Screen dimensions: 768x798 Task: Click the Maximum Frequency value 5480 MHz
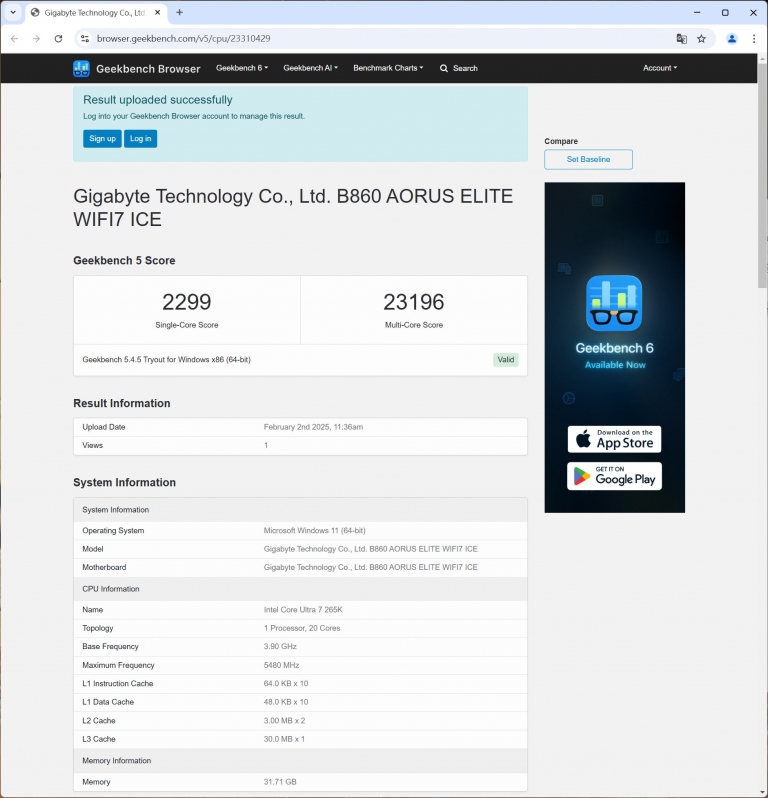pyautogui.click(x=281, y=665)
